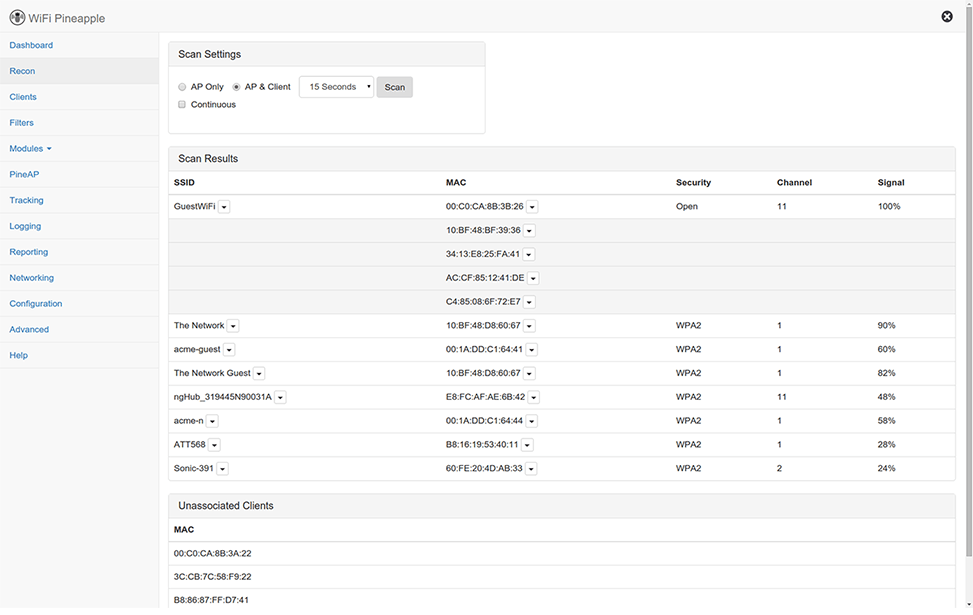Open MAC dropdown in The Network row

pyautogui.click(x=529, y=326)
